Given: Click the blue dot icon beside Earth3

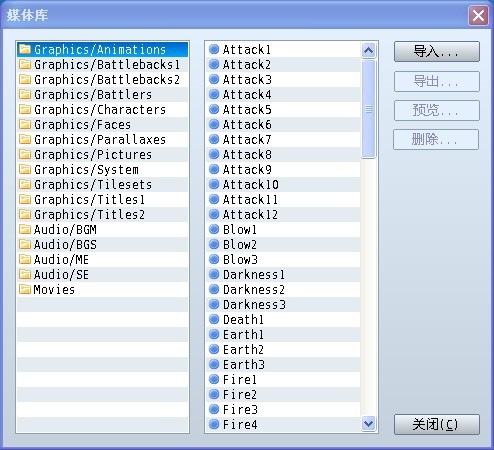Looking at the screenshot, I should tap(214, 364).
